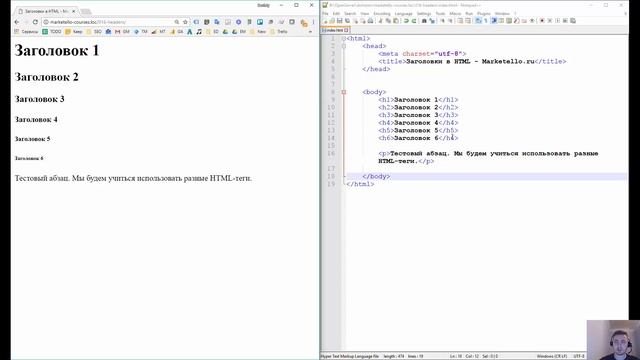This screenshot has height=360, width=640.
Task: Click the magnifier zoom icon in address bar
Action: tap(176, 22)
